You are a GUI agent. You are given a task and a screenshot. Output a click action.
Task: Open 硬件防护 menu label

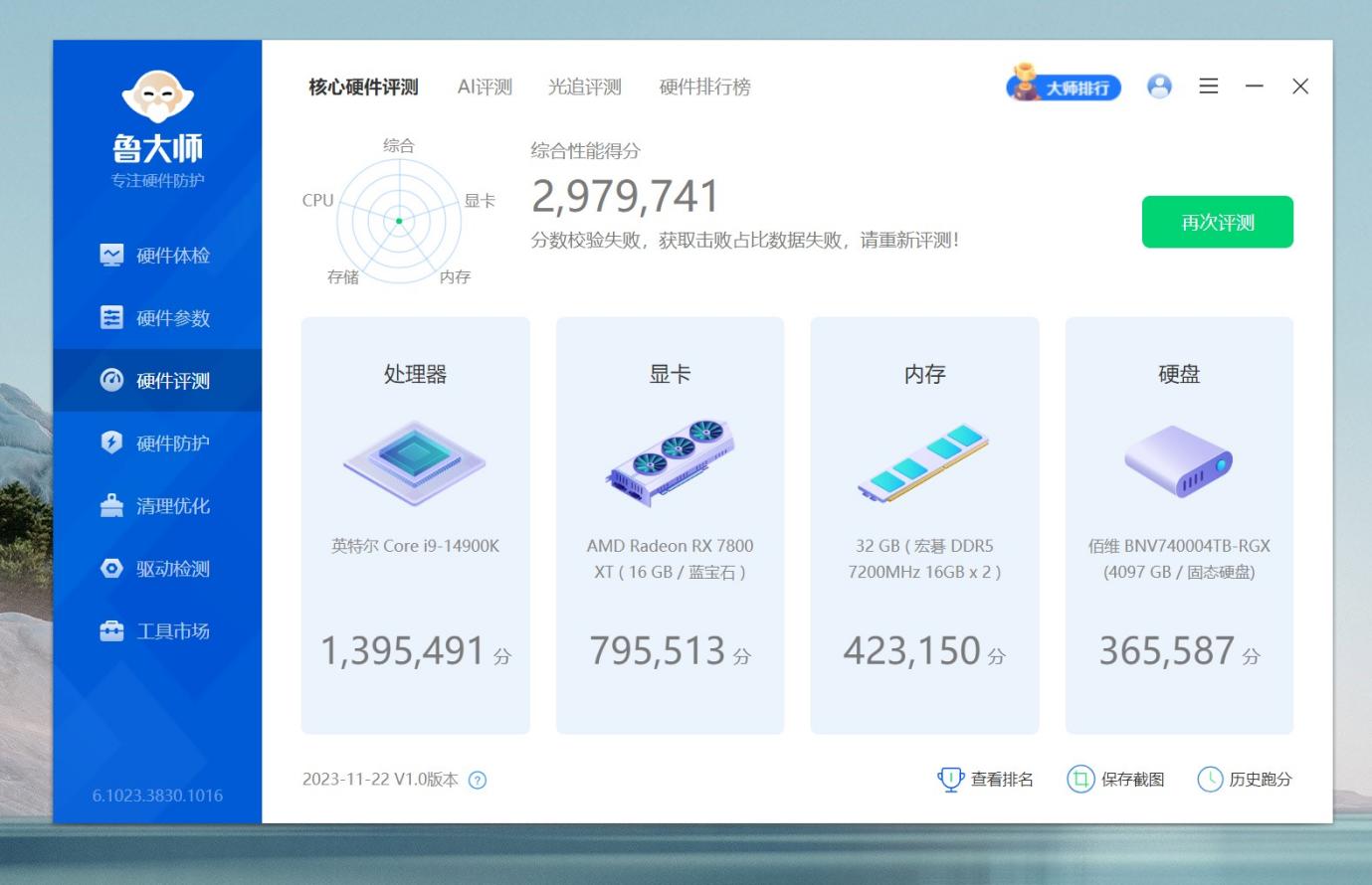173,443
